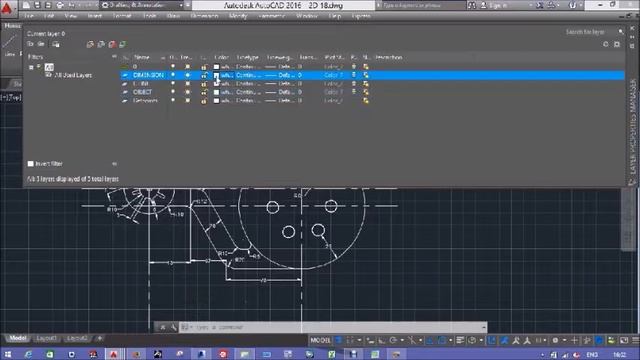The width and height of the screenshot is (640, 360).
Task: Open the Insert menu
Action: click(x=95, y=16)
